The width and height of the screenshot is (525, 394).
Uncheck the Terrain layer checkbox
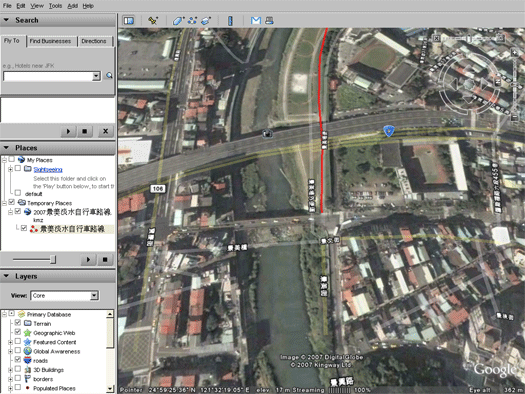coord(18,323)
